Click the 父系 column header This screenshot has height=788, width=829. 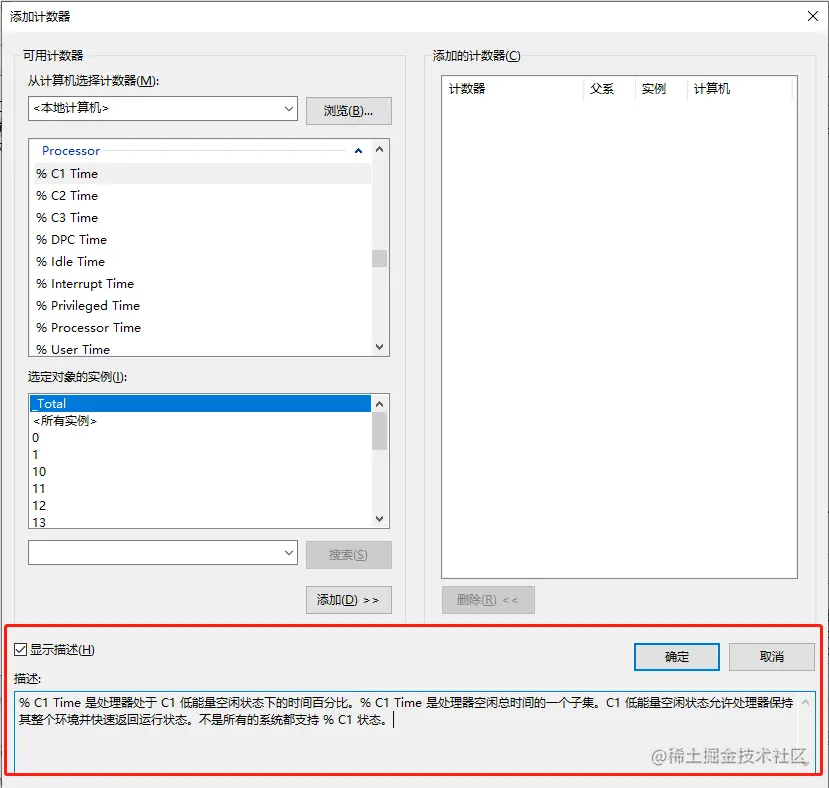pos(604,88)
